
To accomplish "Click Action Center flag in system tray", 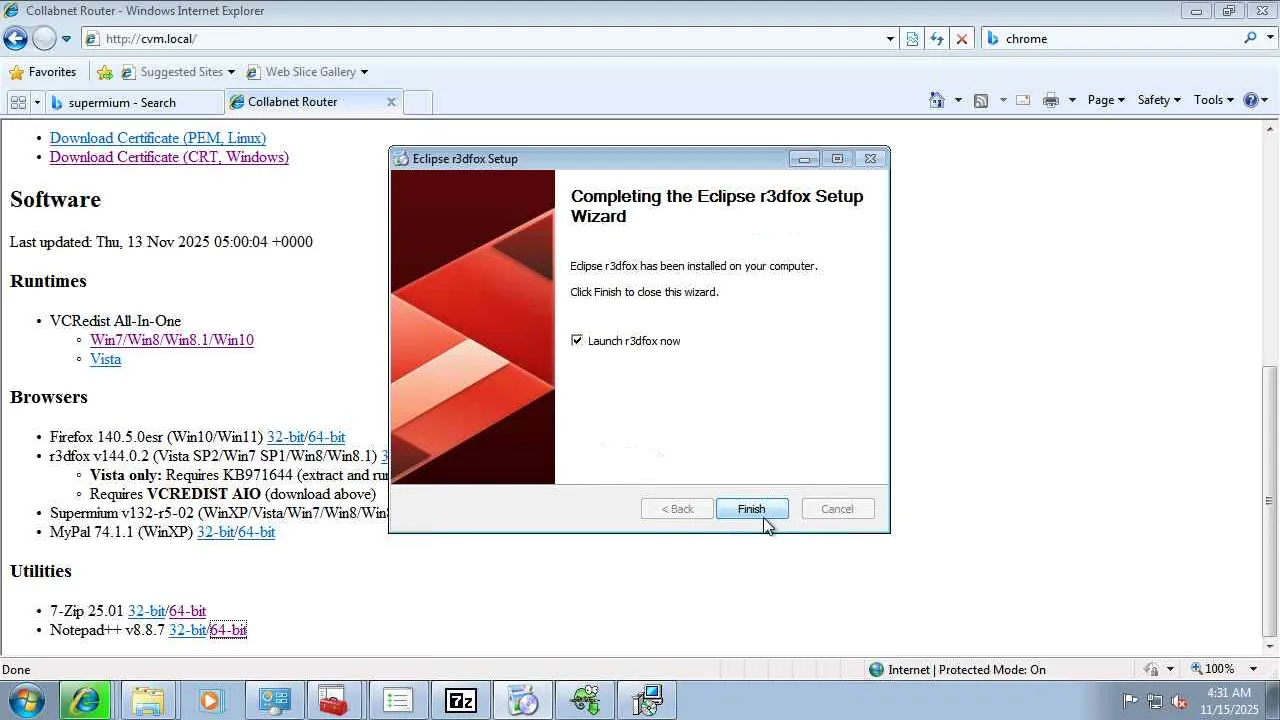I will tap(1130, 701).
